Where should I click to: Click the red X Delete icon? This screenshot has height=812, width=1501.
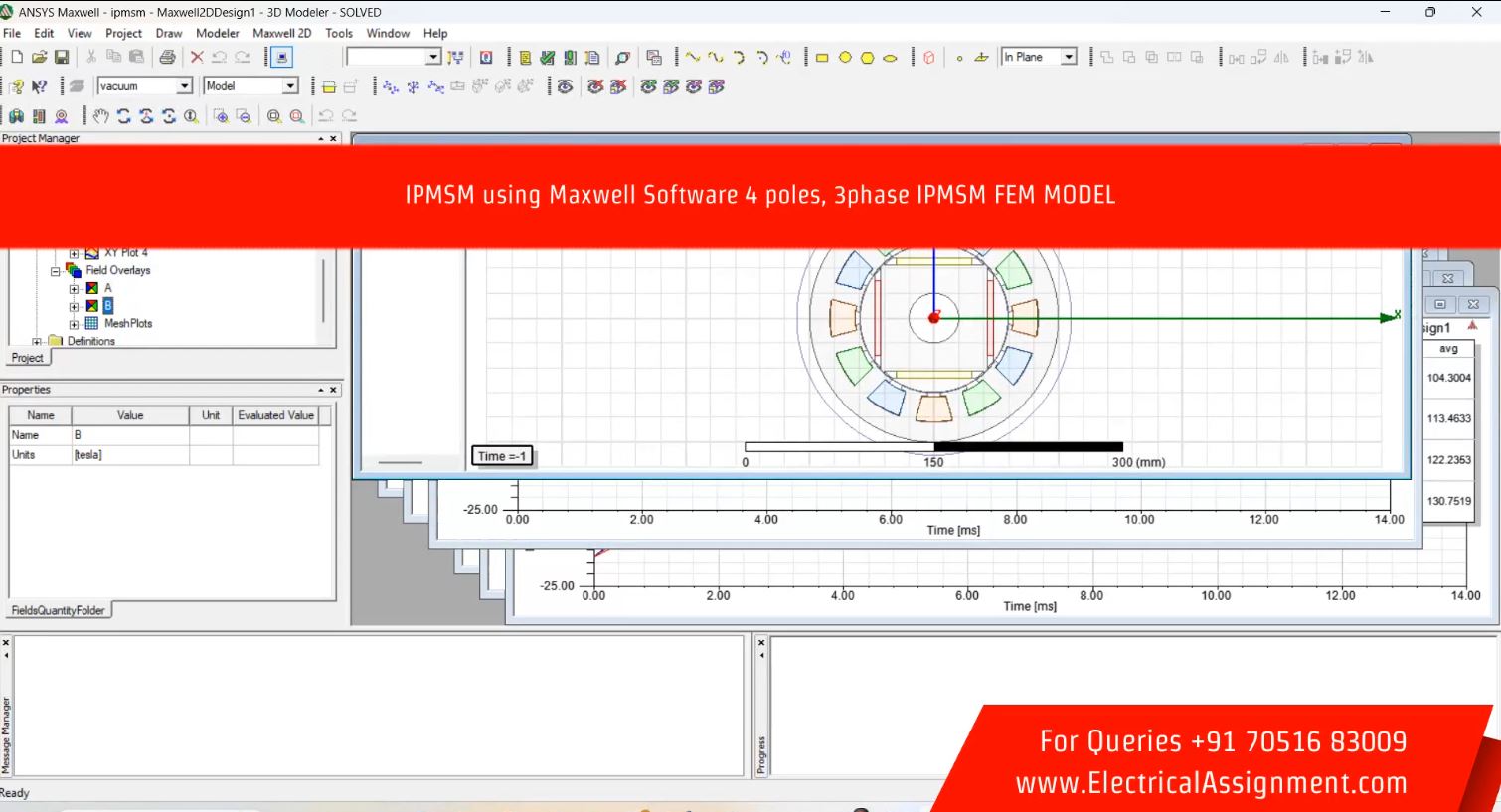coord(197,58)
